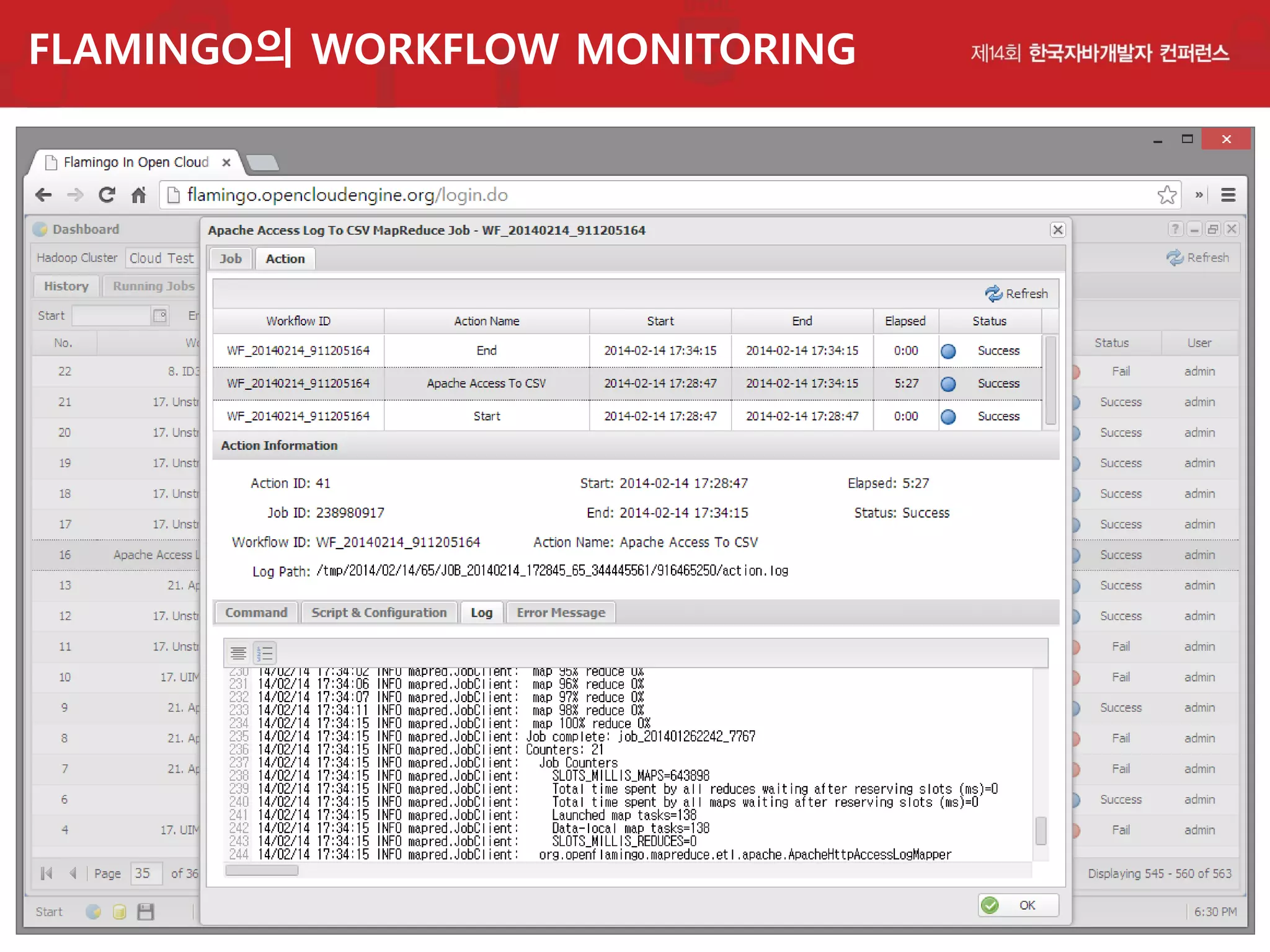Viewport: 1270px width, 952px height.
Task: Close the Flamingo In Open Cloud tab
Action: point(226,162)
